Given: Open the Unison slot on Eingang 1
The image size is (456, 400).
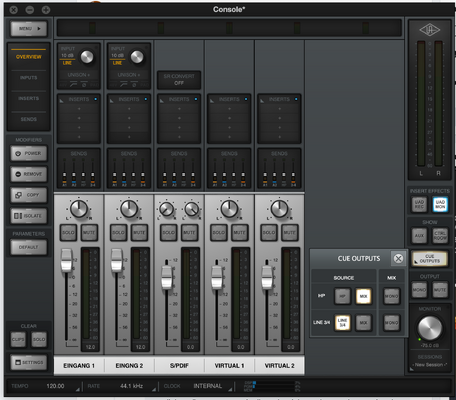Looking at the screenshot, I should pos(79,75).
